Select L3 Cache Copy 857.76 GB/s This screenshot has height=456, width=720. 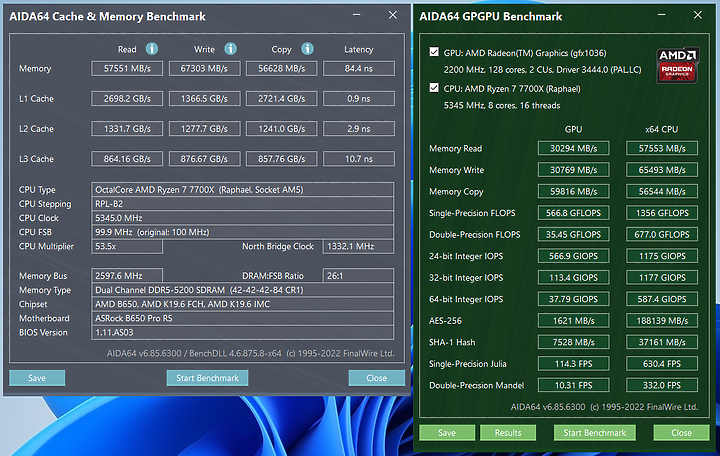(281, 159)
